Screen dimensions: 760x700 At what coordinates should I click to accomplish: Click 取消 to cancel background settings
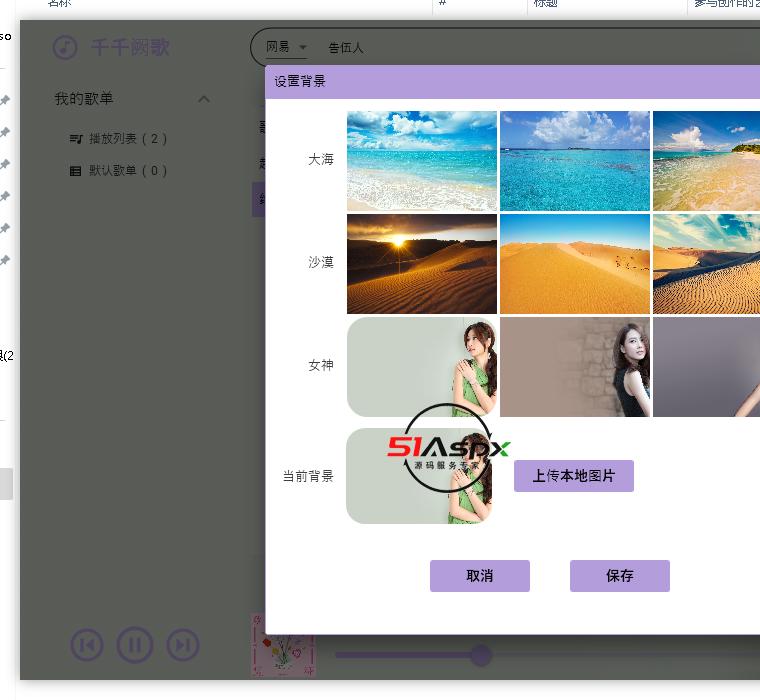(480, 576)
